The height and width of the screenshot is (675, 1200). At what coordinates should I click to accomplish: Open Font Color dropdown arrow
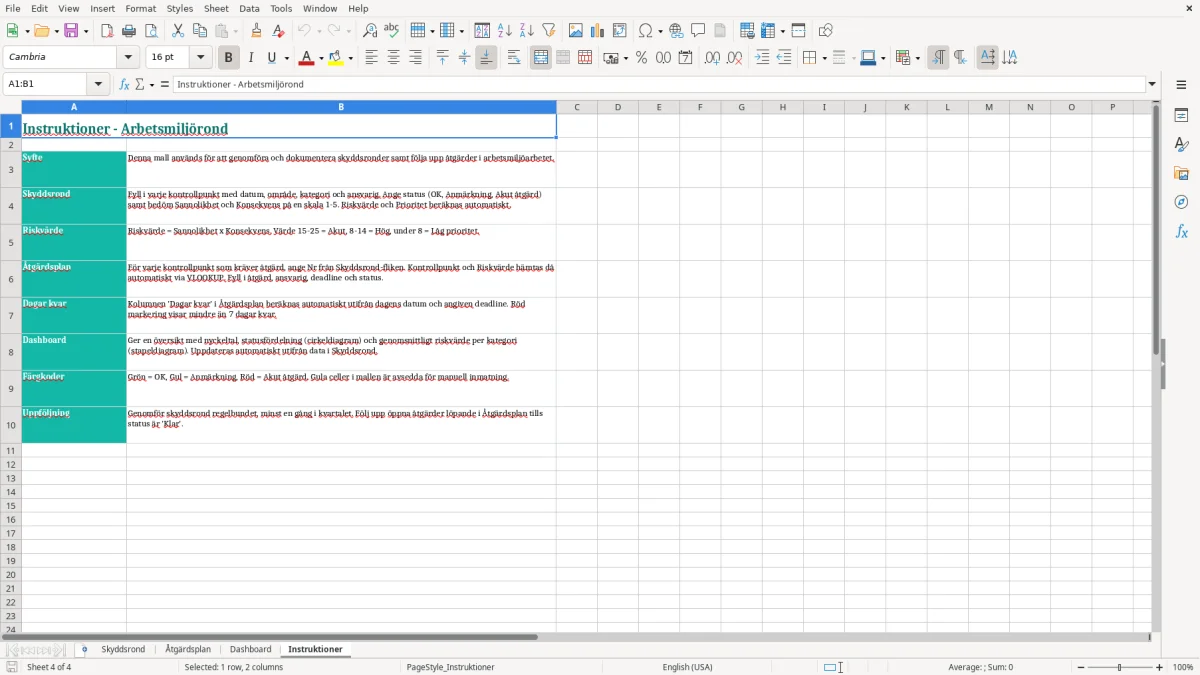pos(320,58)
